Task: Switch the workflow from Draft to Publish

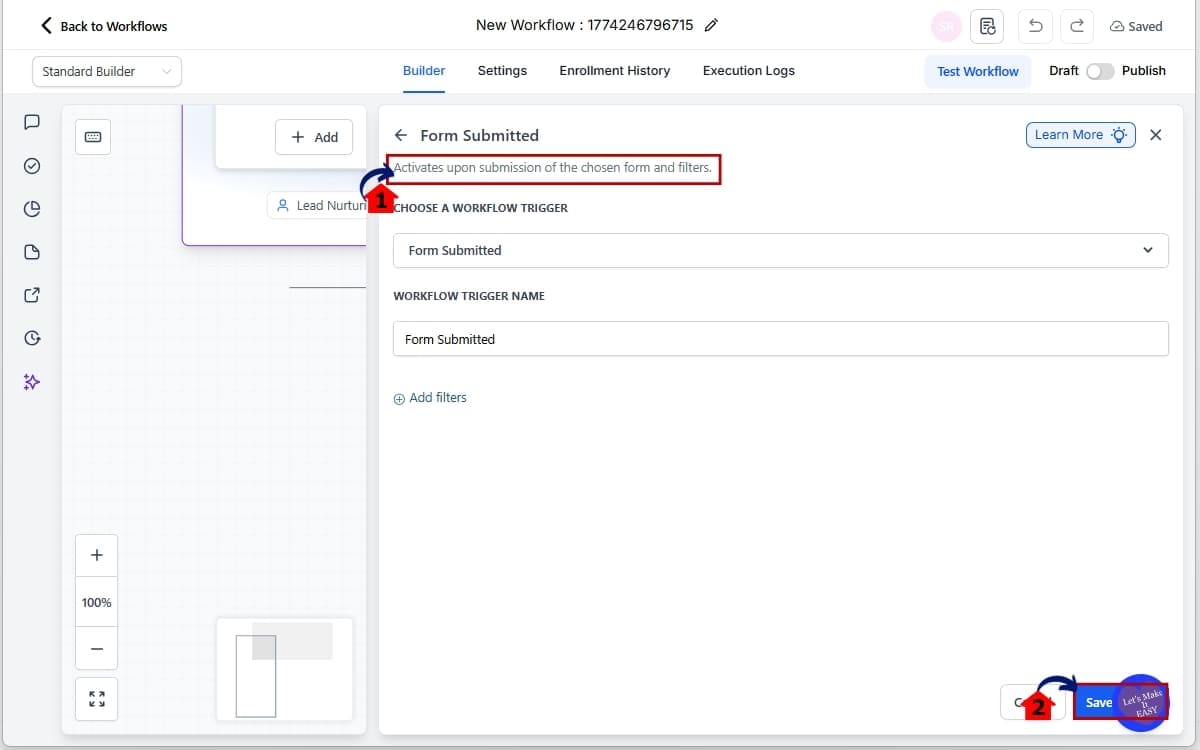Action: [x=1100, y=72]
